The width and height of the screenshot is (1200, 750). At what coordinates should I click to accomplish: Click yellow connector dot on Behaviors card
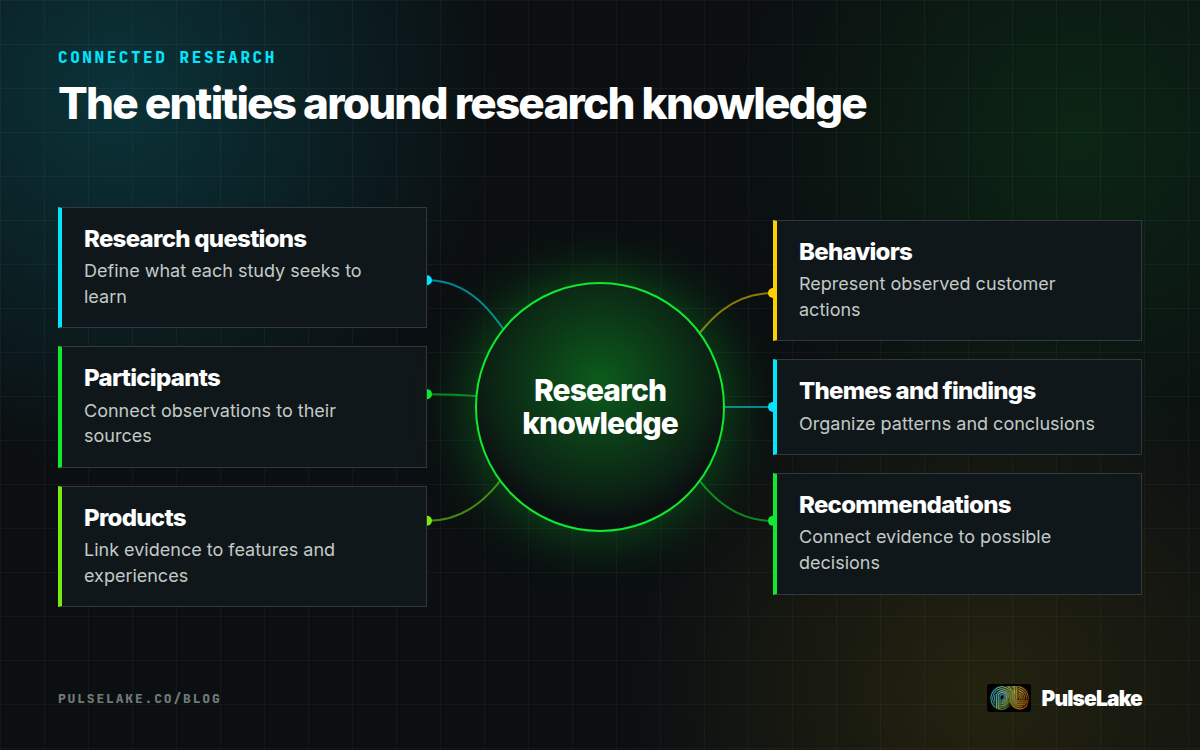[x=772, y=293]
